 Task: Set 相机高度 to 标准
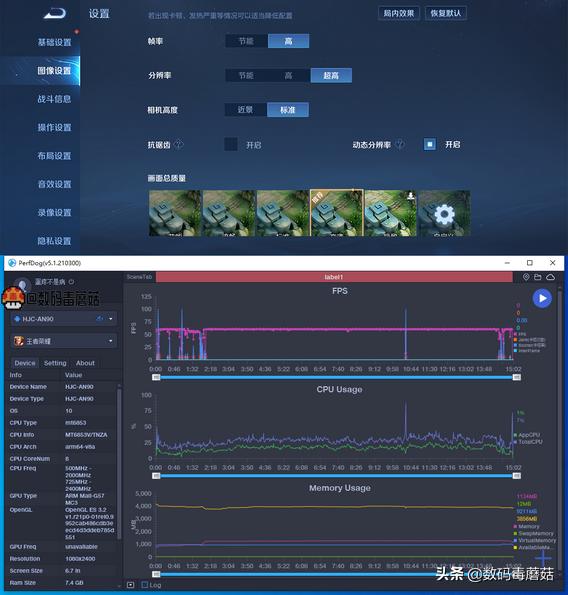click(288, 110)
